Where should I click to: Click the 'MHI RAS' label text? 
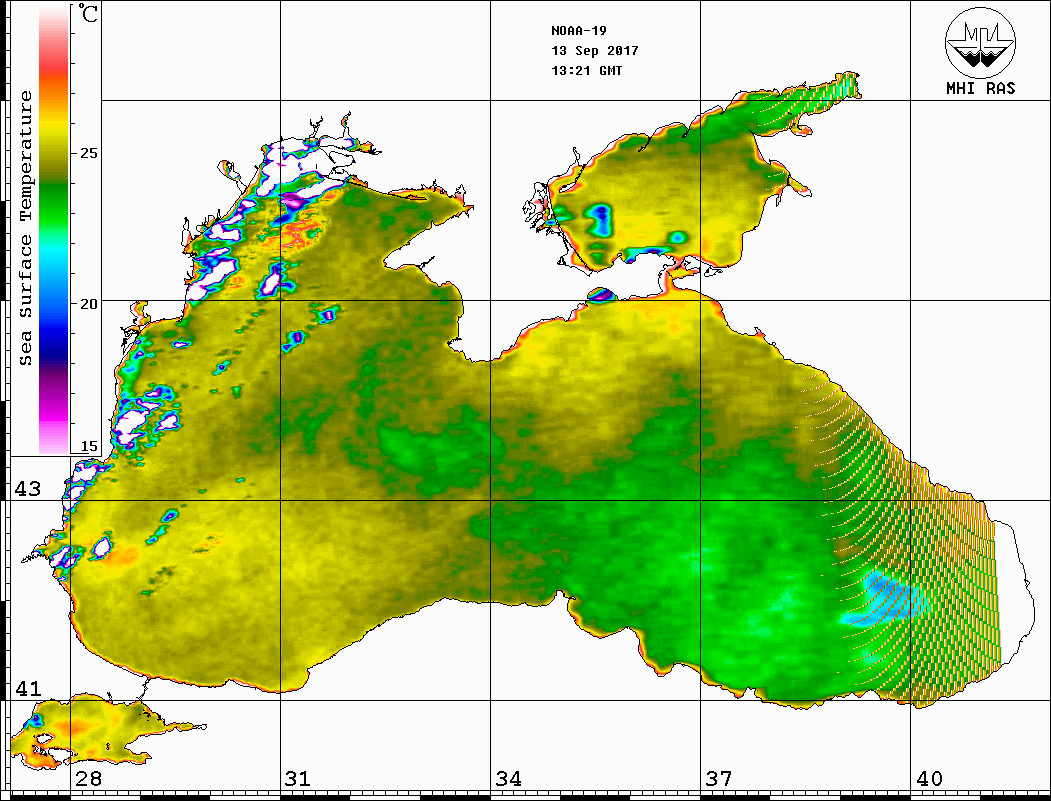point(981,88)
